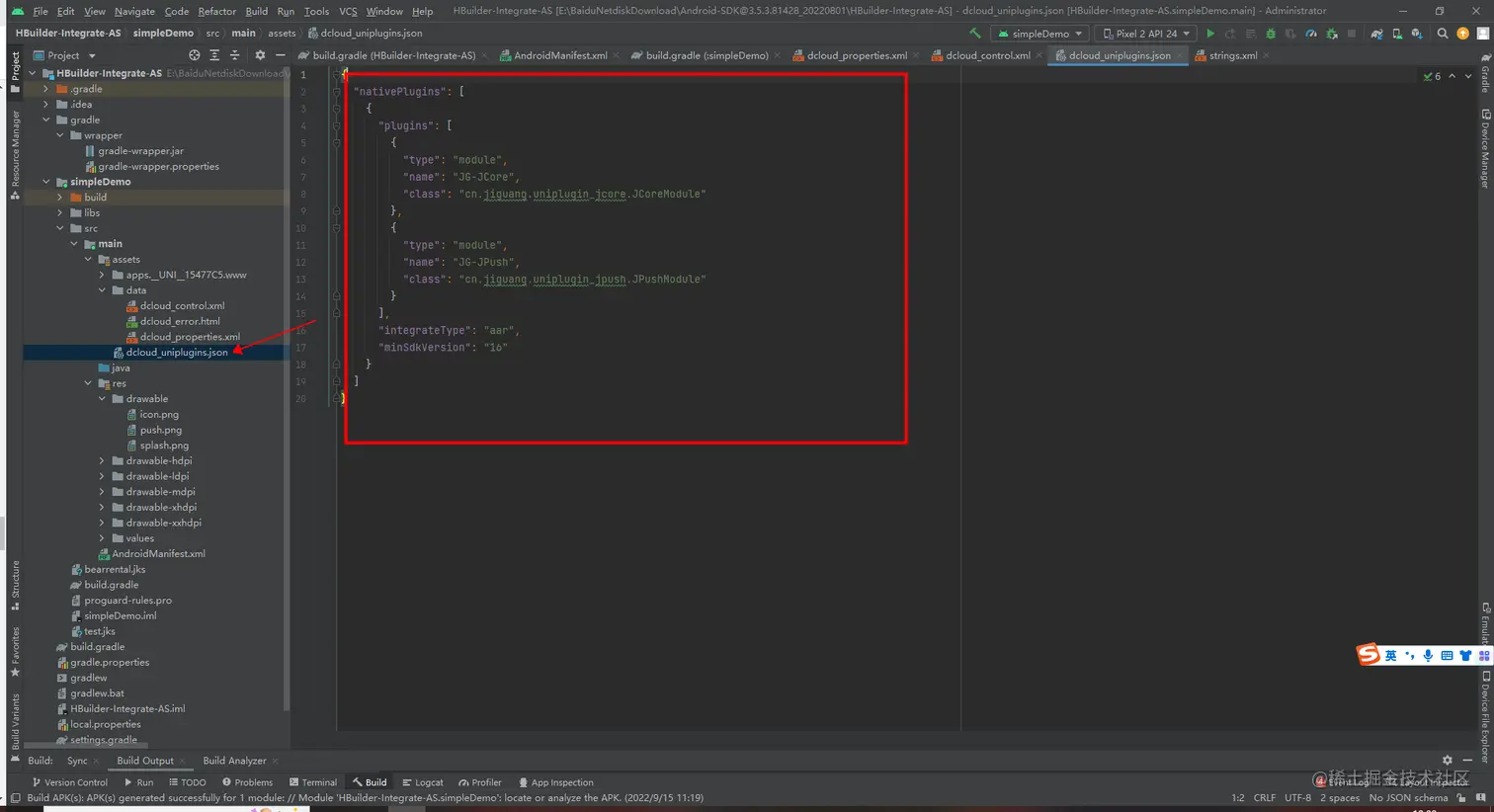The width and height of the screenshot is (1494, 812).
Task: Close the strings.xml editor tab
Action: pyautogui.click(x=1266, y=55)
